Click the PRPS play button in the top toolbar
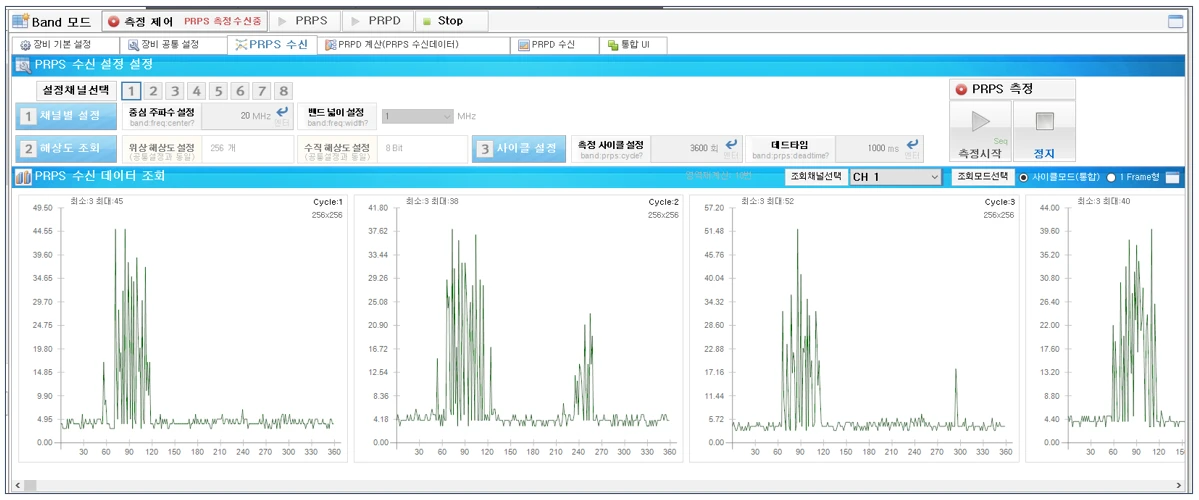Screen dimensions: 1199x500 (x=304, y=21)
